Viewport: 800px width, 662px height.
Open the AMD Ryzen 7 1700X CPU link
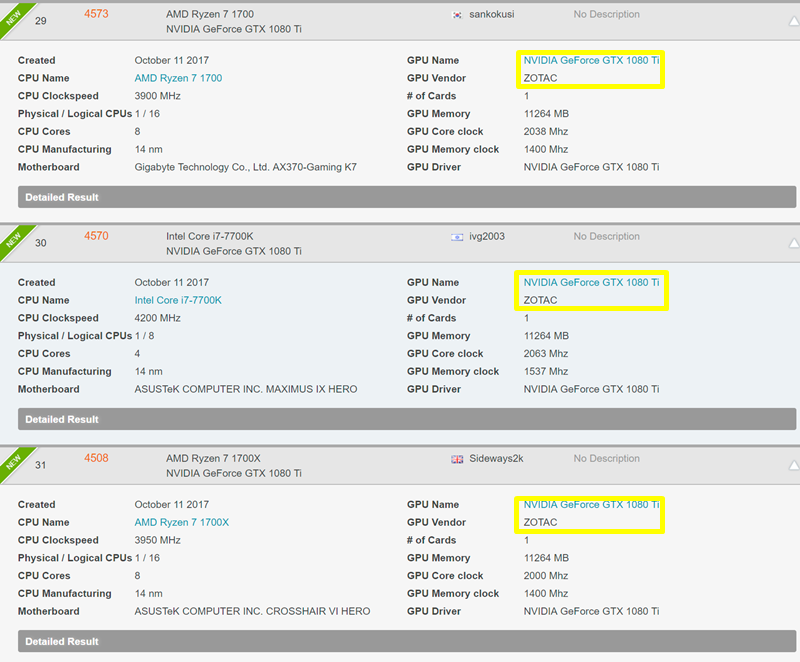pyautogui.click(x=182, y=522)
